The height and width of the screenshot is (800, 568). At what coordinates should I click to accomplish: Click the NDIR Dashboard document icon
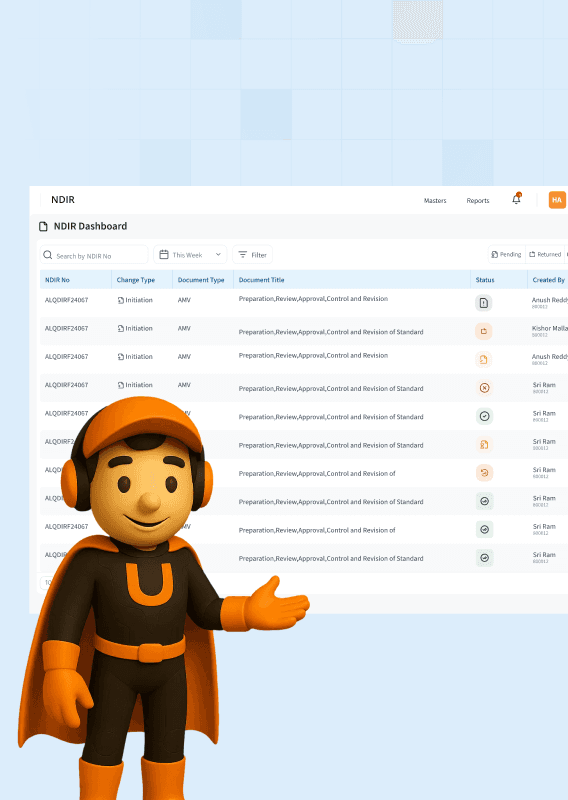click(x=43, y=227)
